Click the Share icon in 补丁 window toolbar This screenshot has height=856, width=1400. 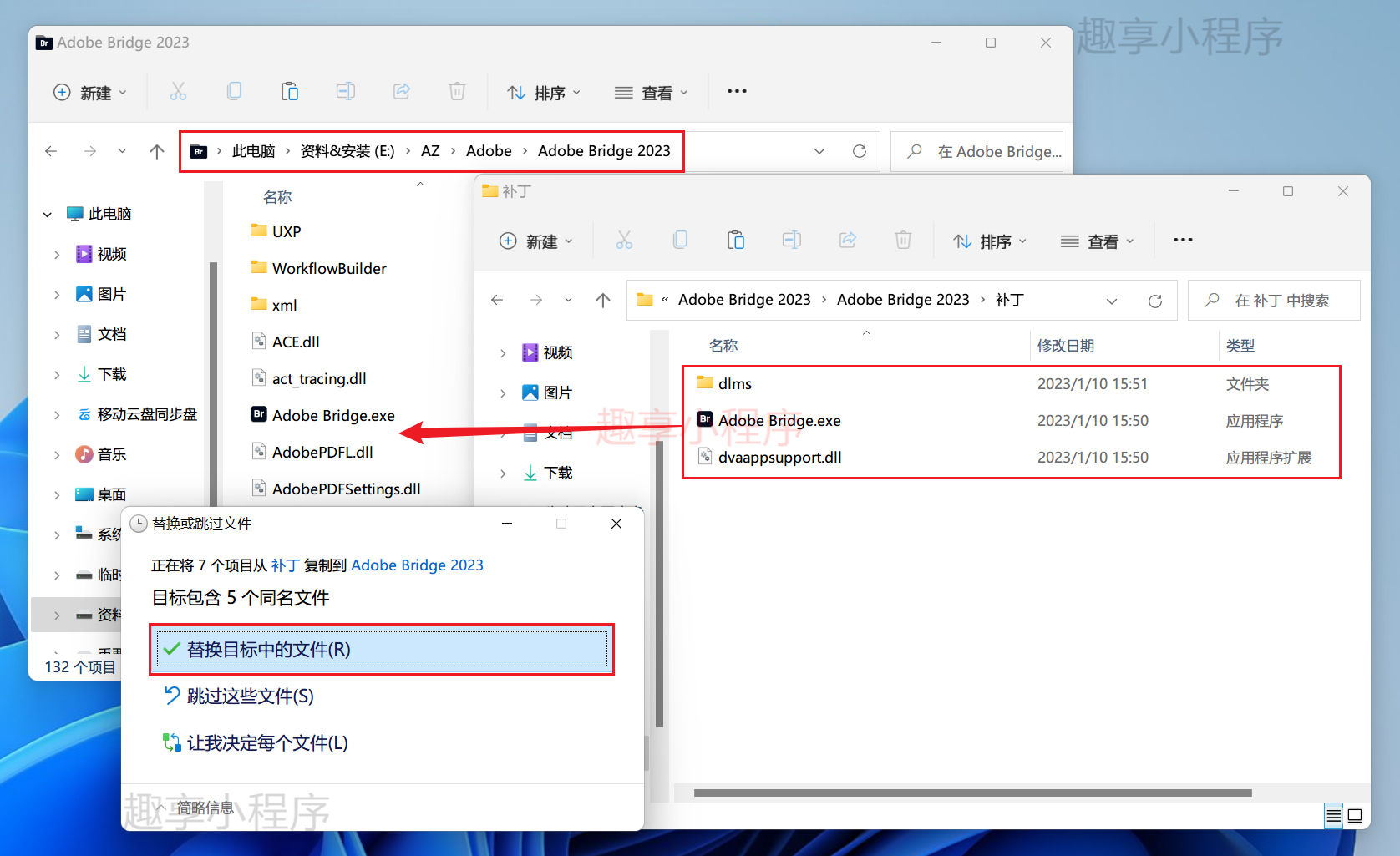pyautogui.click(x=848, y=241)
